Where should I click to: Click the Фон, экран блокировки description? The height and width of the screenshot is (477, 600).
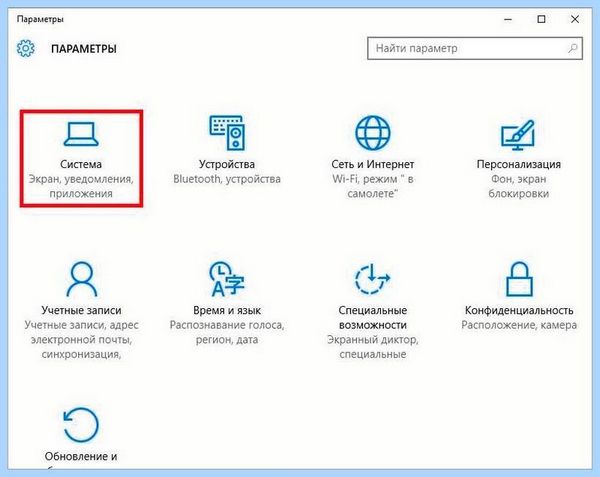click(518, 186)
